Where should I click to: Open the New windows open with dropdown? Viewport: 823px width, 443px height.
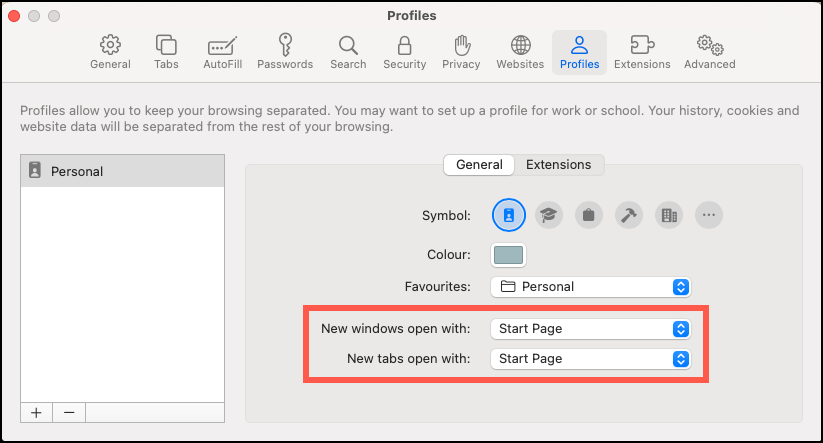coord(590,329)
